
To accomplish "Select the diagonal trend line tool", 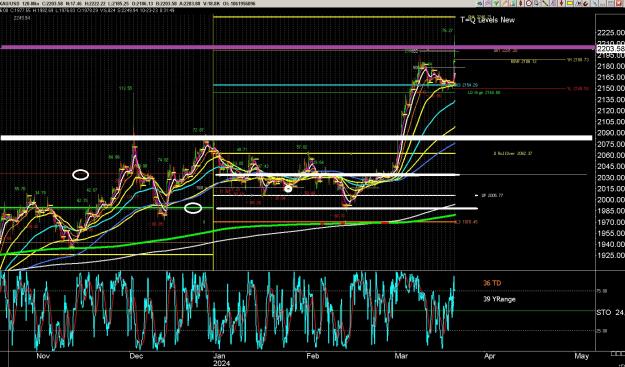I will (544, 3).
